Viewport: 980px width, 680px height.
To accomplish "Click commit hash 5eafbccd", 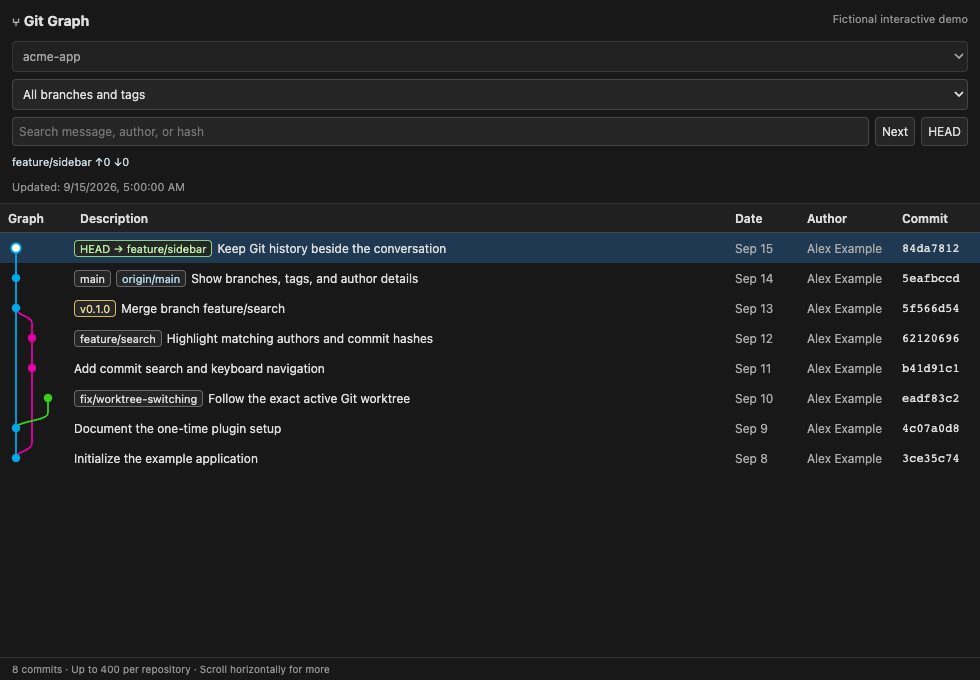I will coord(930,279).
